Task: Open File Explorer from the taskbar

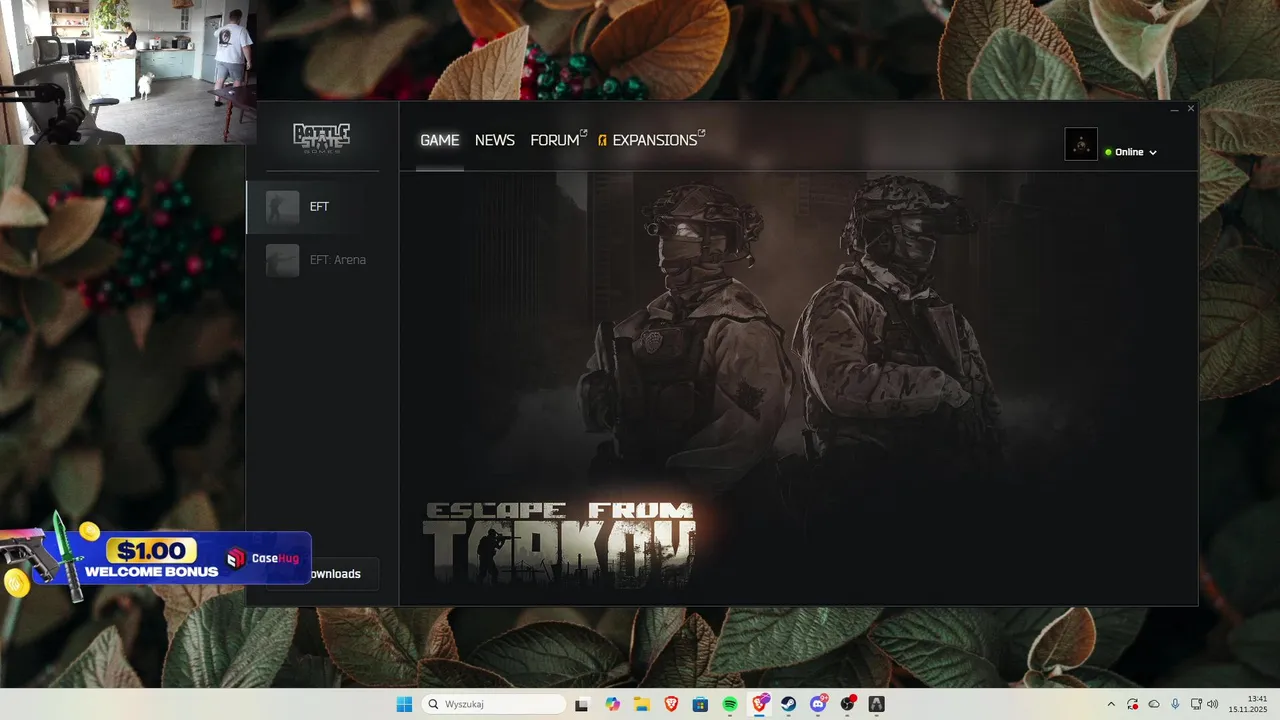Action: (x=641, y=704)
